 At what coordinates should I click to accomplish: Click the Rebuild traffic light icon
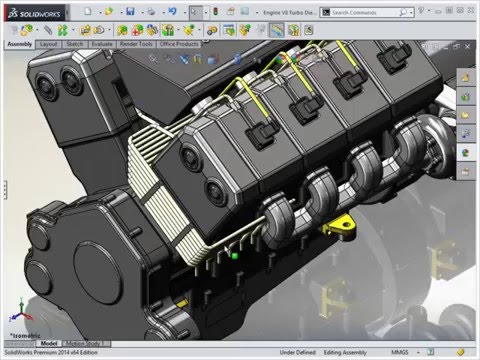pyautogui.click(x=216, y=12)
